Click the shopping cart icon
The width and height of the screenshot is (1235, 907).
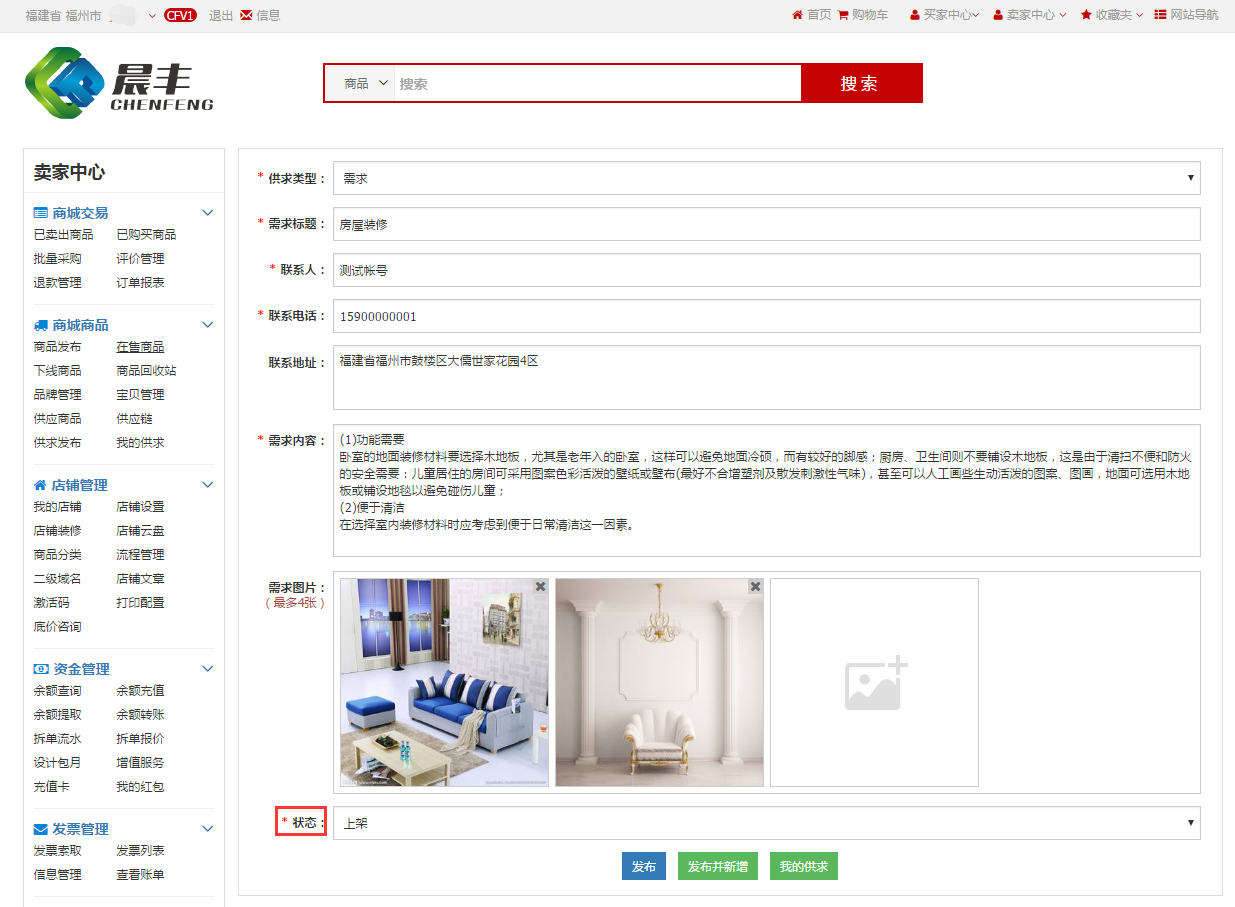843,15
